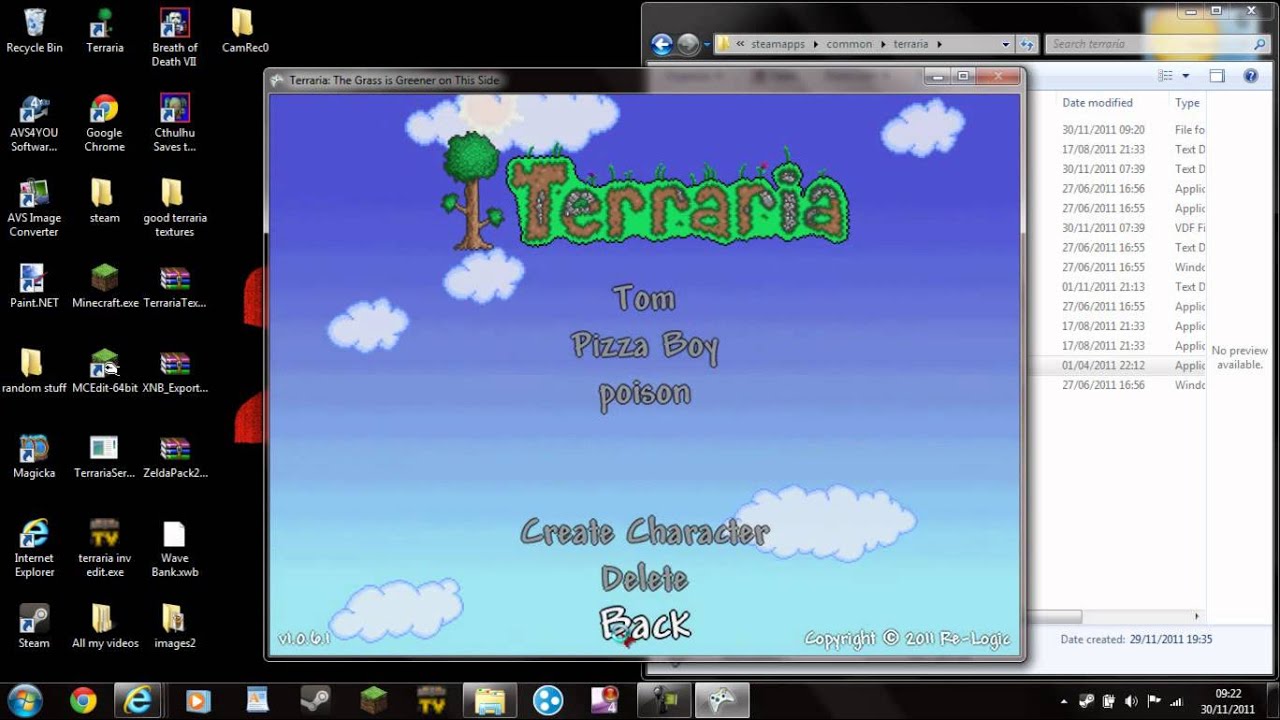Open the Windows Start button

coord(24,700)
